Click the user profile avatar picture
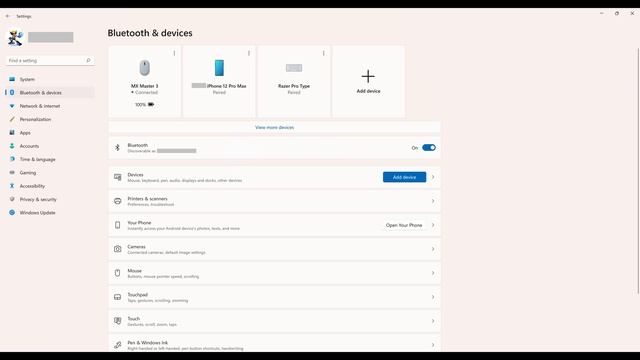 click(16, 38)
